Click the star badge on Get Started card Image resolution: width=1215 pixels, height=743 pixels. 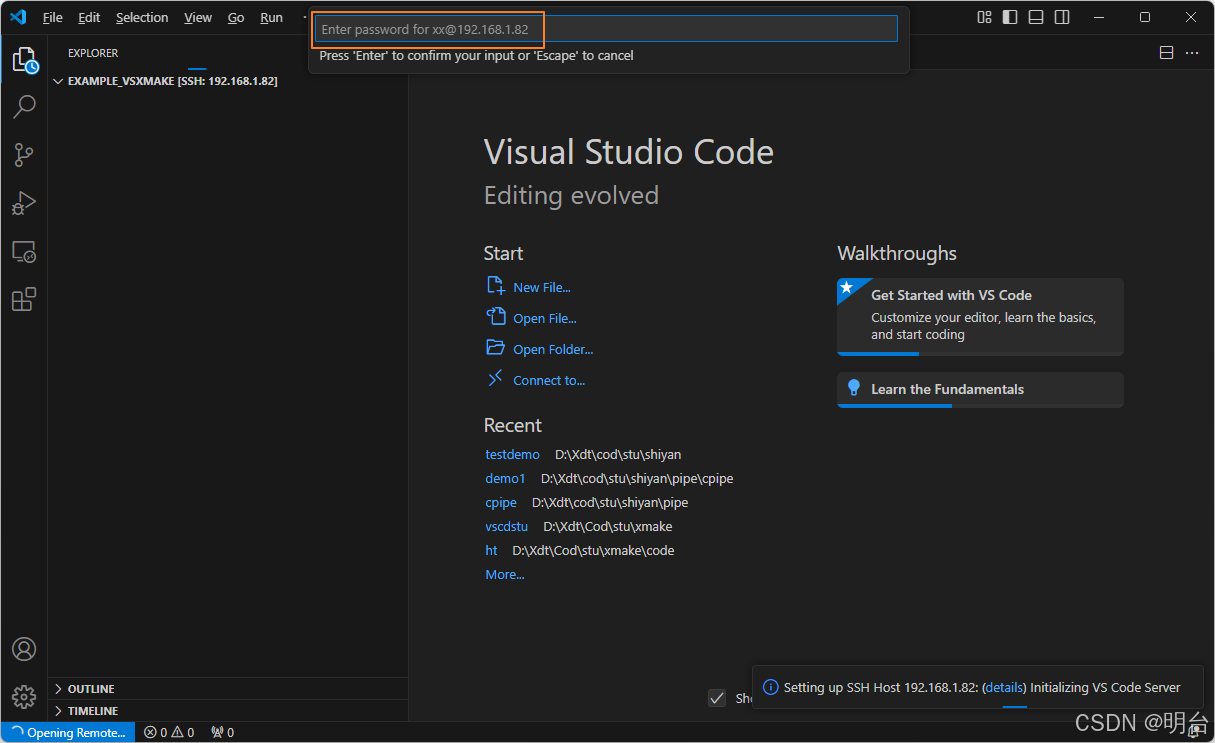(x=846, y=288)
